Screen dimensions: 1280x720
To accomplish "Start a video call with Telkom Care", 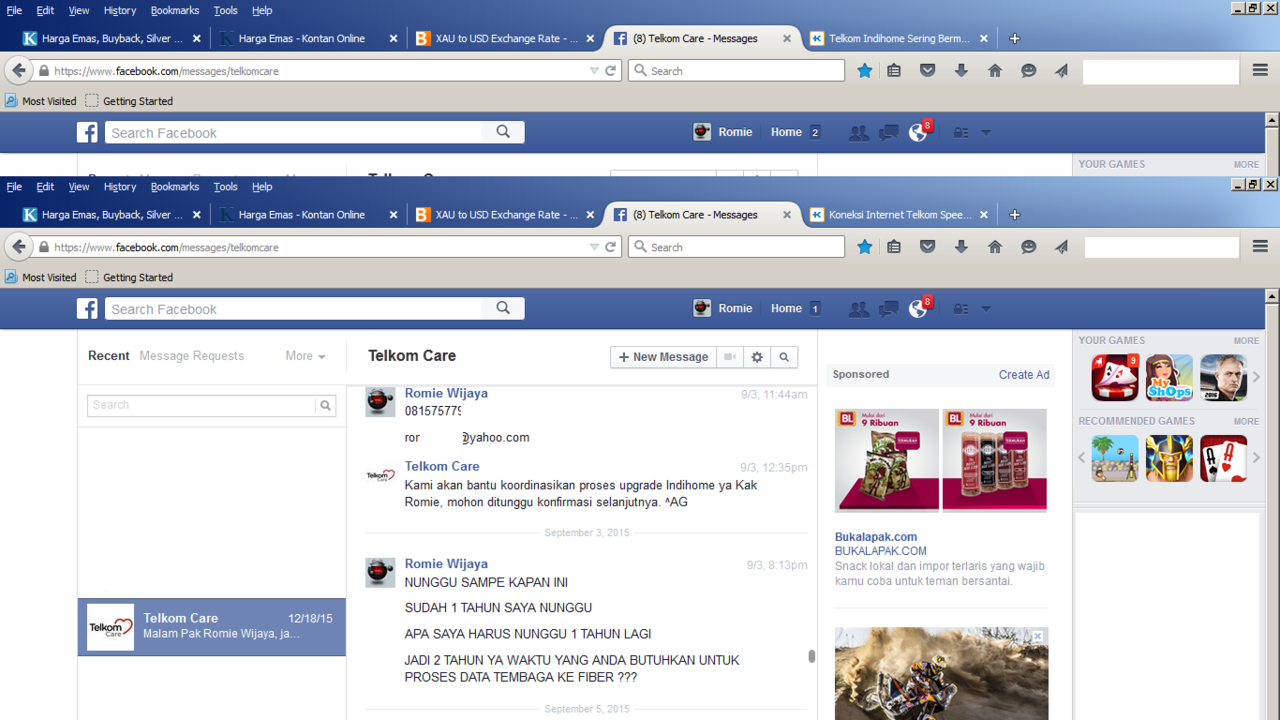I will [730, 357].
